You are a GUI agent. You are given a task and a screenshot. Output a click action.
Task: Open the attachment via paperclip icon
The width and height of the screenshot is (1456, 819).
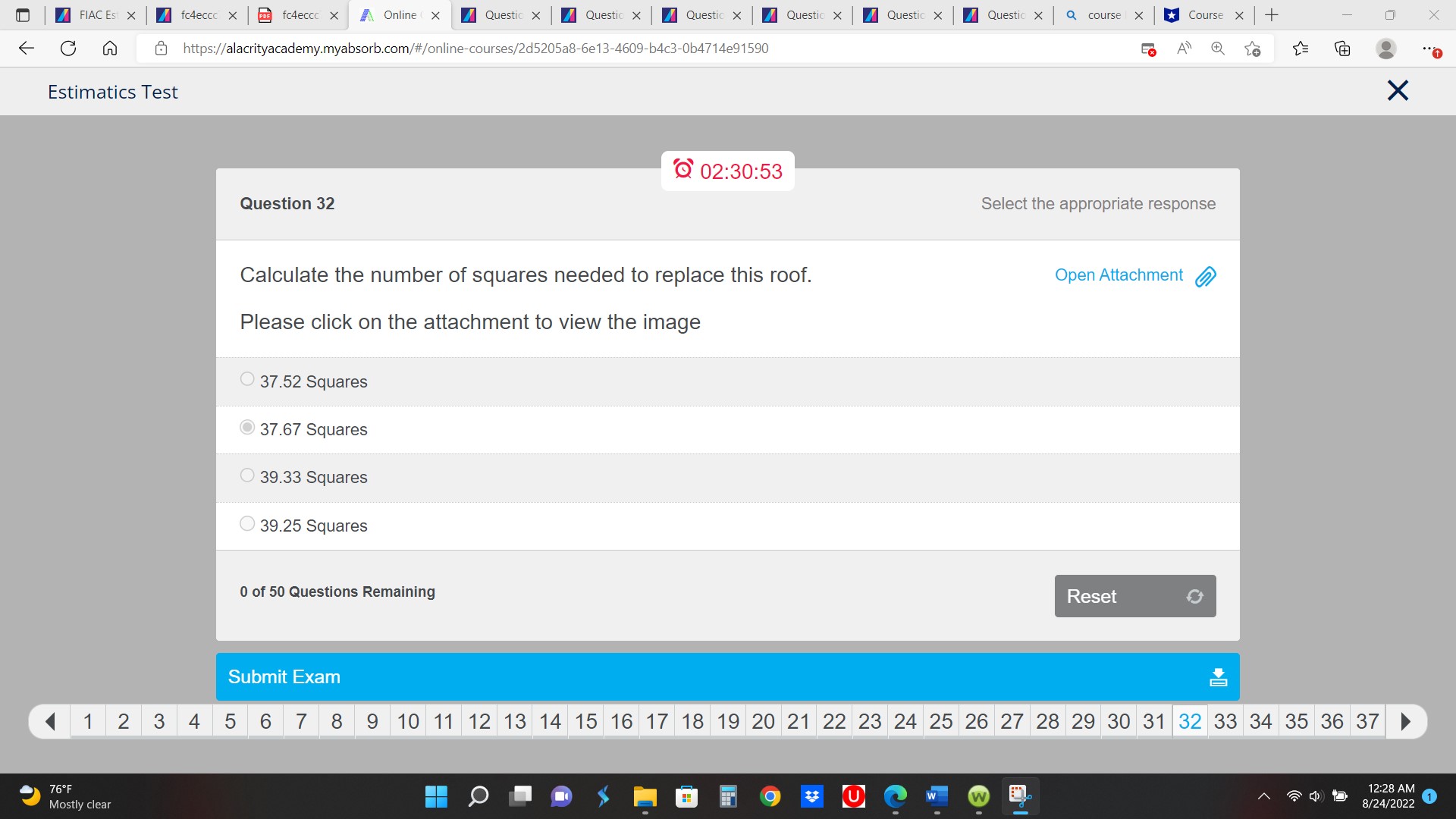(x=1205, y=277)
